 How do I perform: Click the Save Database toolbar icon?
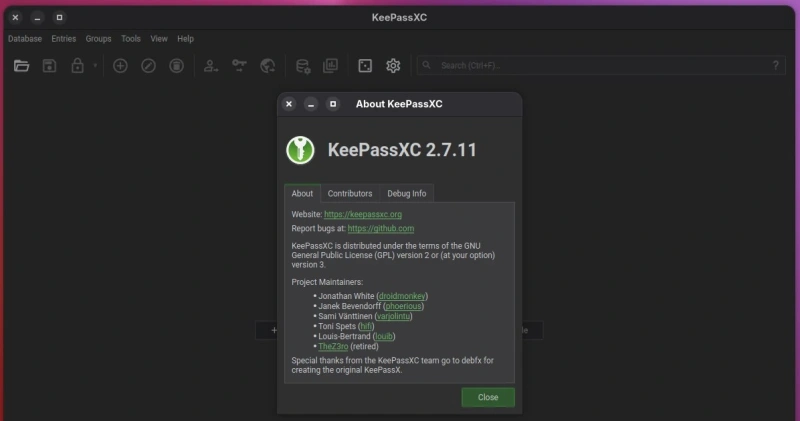(49, 66)
